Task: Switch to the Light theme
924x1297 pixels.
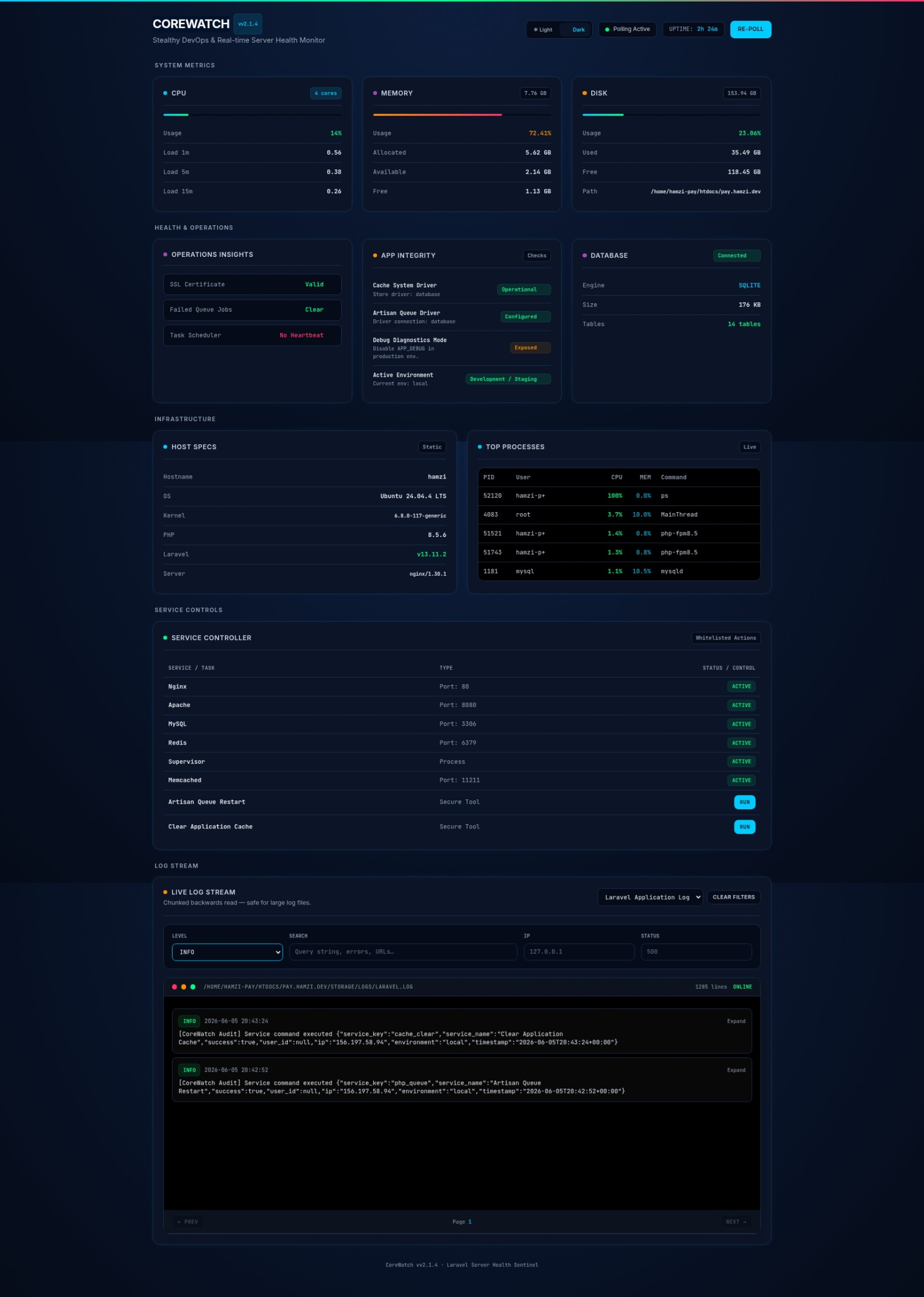Action: click(x=543, y=29)
